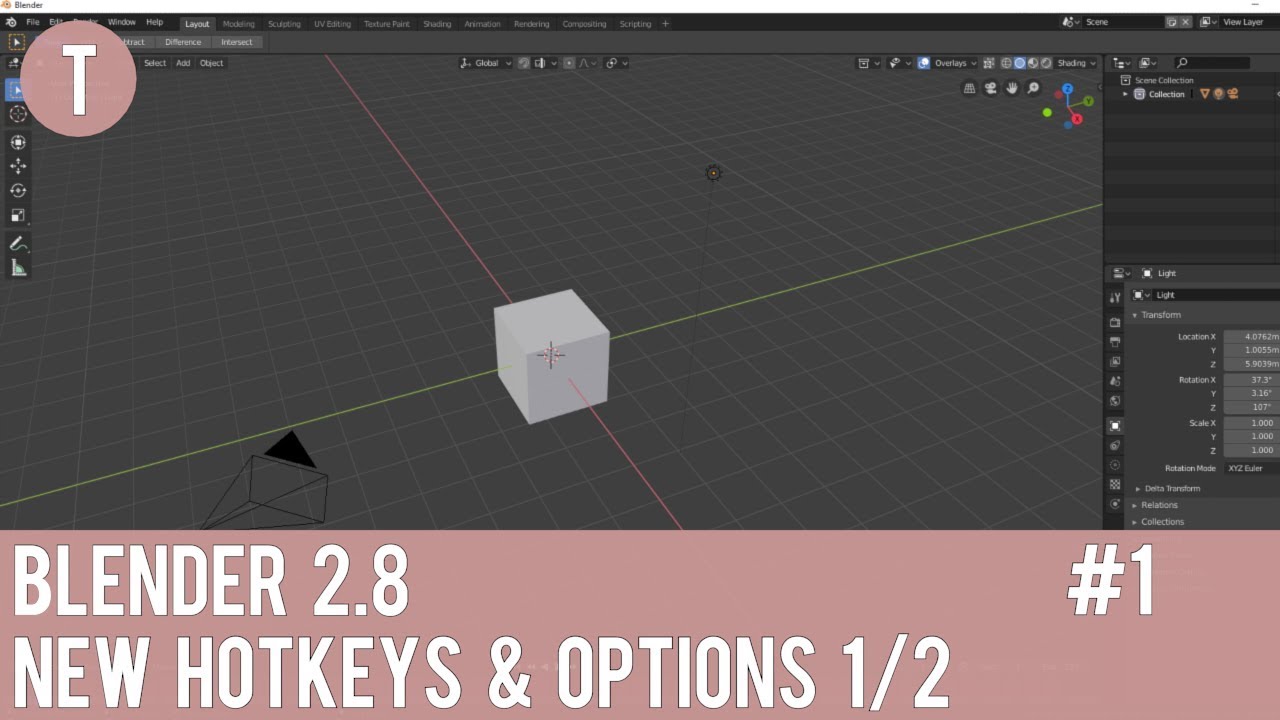Toggle the Overlays display button
This screenshot has height=720, width=1280.
tap(924, 63)
